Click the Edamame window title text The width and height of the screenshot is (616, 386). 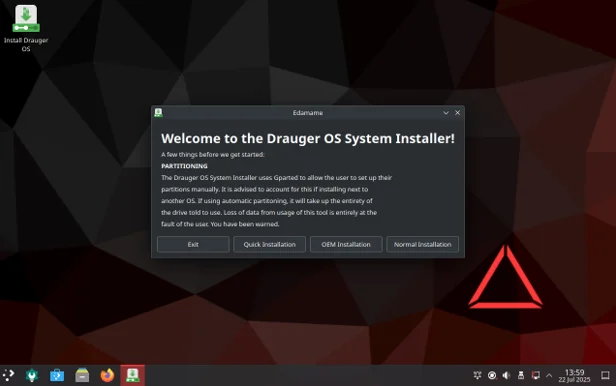pyautogui.click(x=308, y=113)
